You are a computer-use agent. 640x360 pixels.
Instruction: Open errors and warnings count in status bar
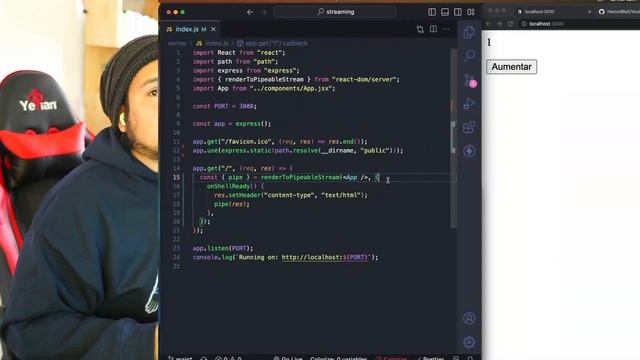[x=228, y=358]
